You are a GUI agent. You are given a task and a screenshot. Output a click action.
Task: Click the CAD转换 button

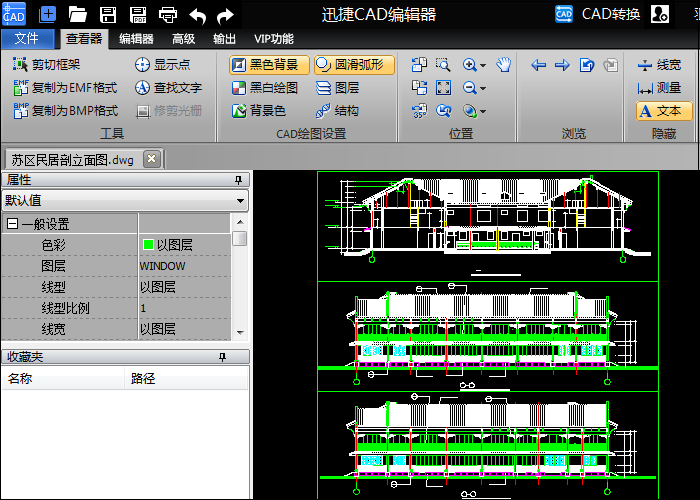(598, 14)
